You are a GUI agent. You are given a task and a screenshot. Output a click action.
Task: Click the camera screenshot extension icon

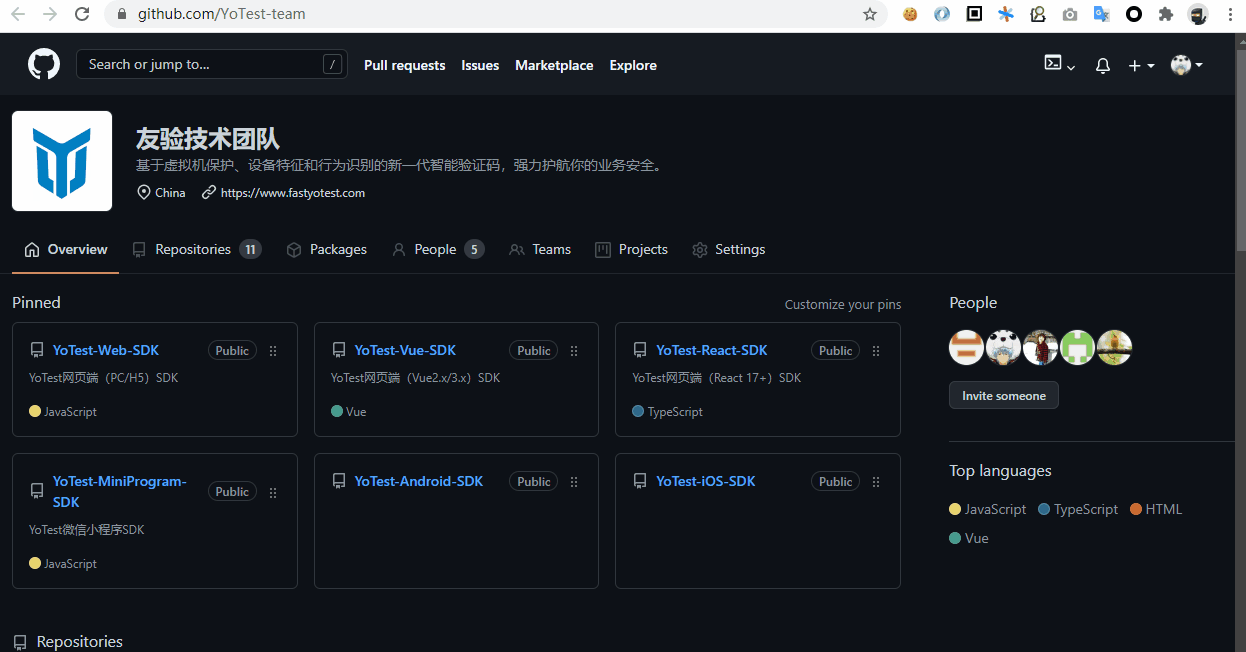(1070, 14)
